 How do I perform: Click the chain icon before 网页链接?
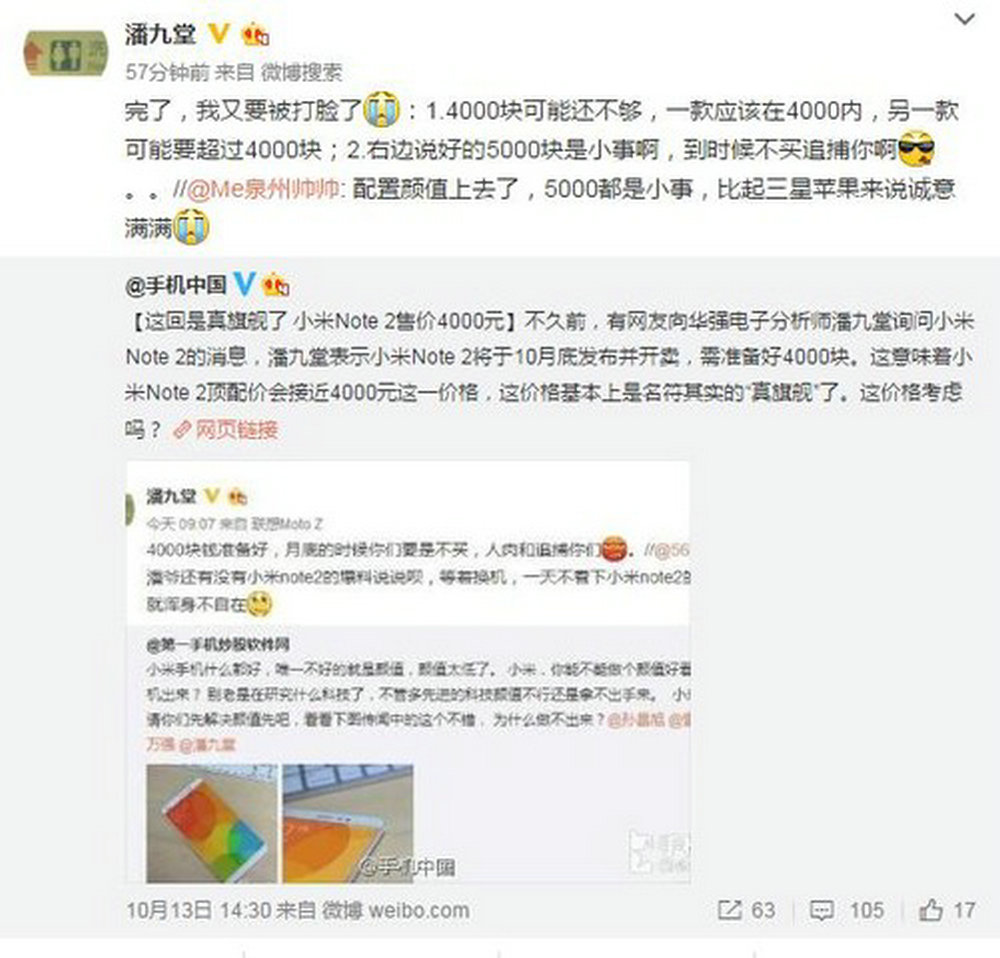coord(182,431)
